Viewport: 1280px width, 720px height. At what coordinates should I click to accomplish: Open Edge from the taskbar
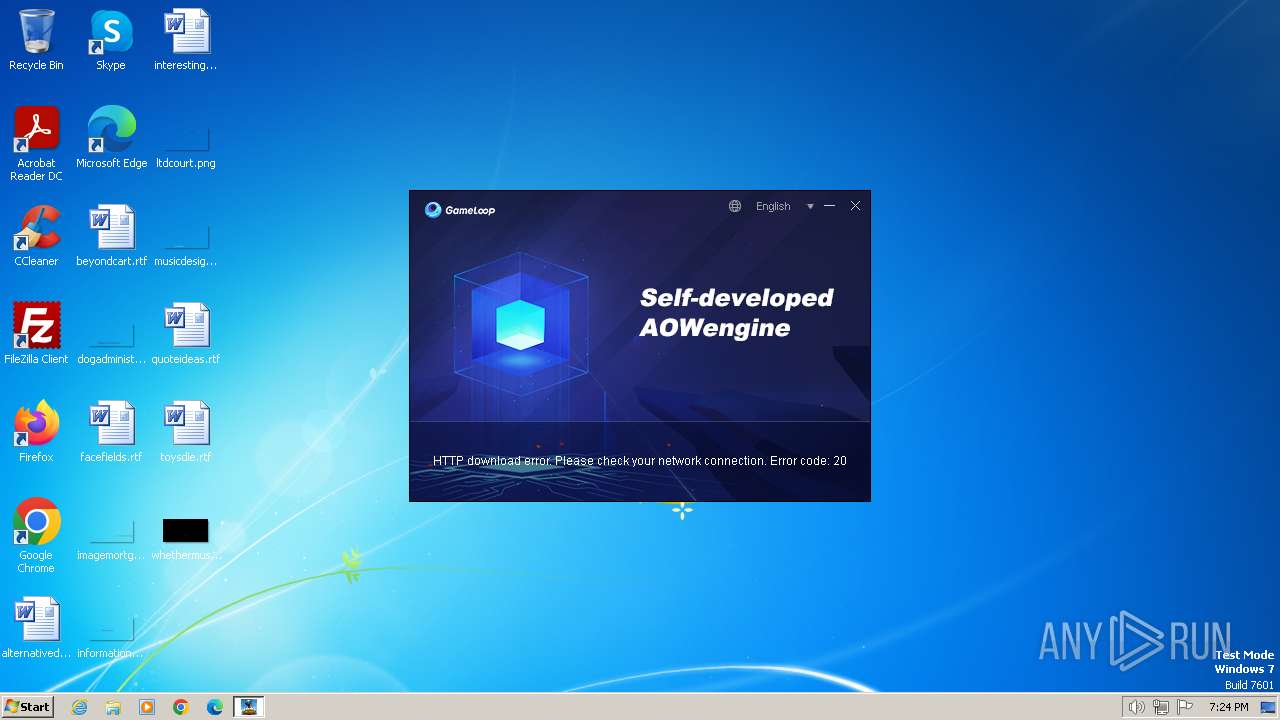click(x=215, y=707)
